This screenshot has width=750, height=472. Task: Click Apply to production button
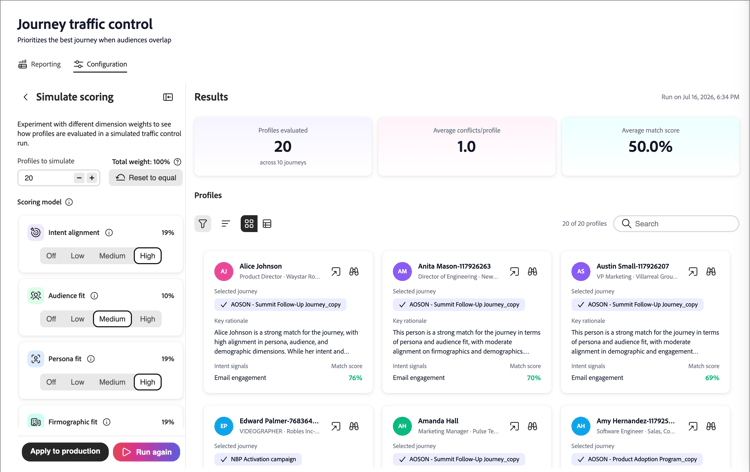tap(65, 451)
